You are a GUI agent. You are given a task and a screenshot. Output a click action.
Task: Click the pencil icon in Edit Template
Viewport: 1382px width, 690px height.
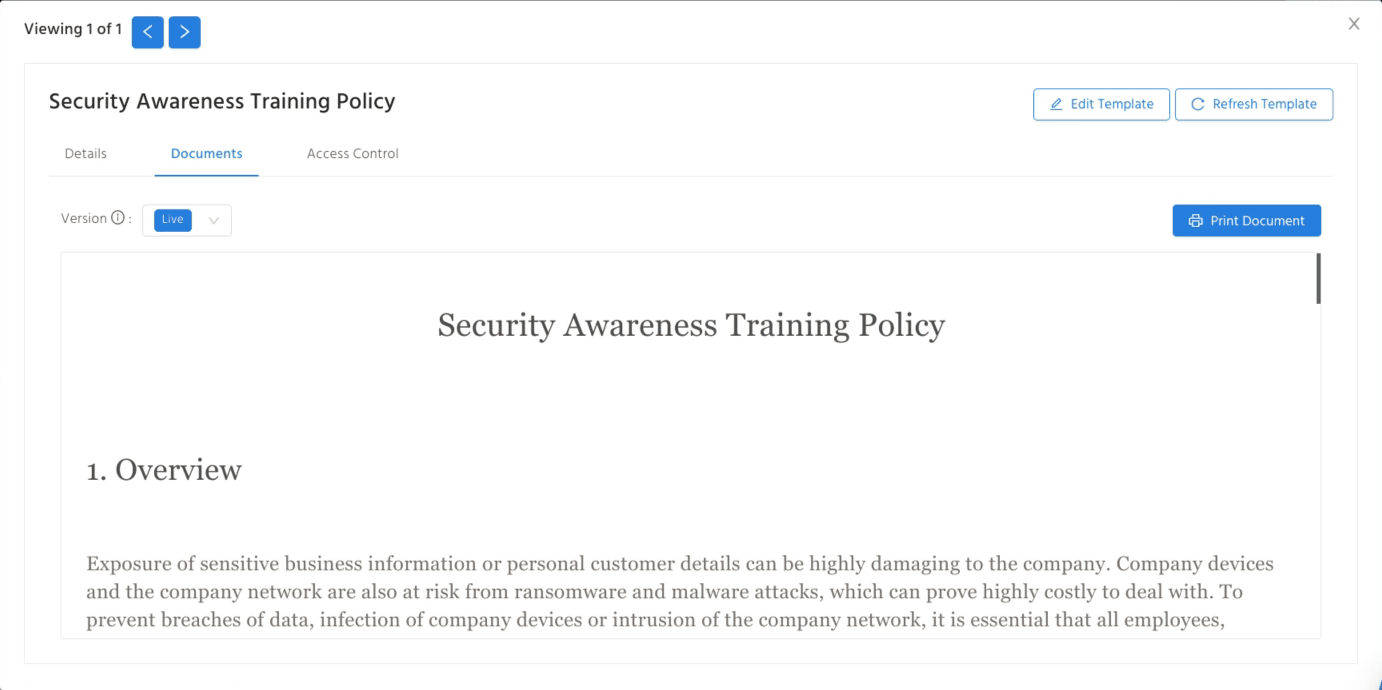[1056, 104]
